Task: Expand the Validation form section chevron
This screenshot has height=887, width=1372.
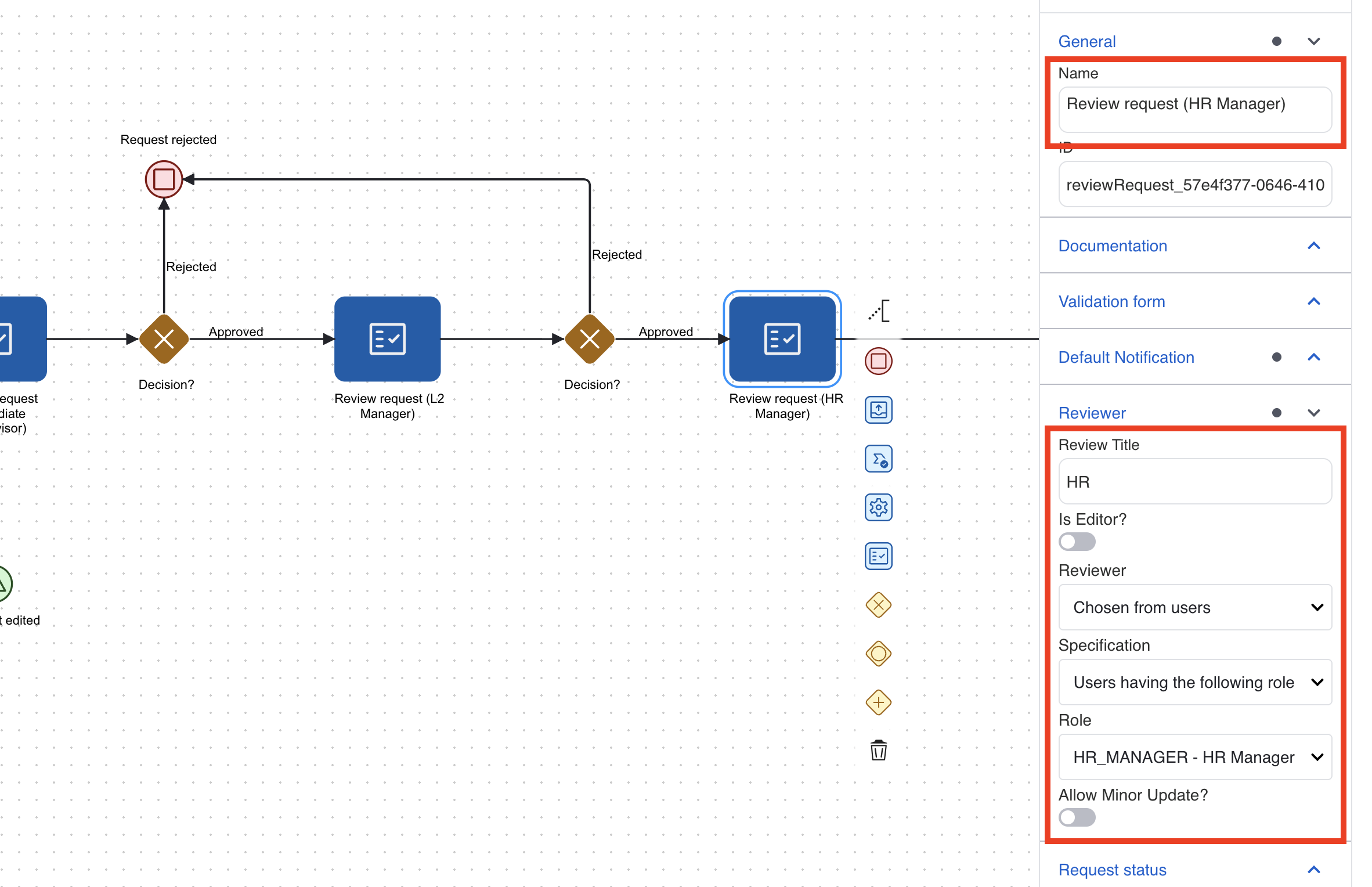Action: point(1314,301)
